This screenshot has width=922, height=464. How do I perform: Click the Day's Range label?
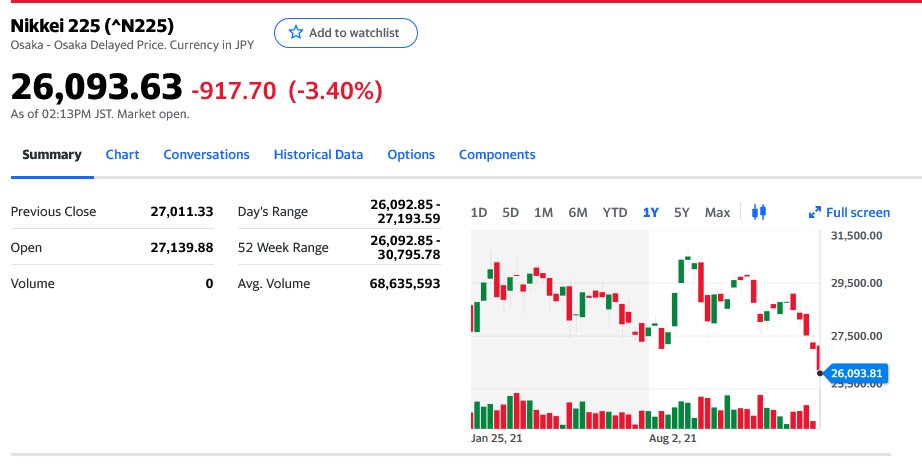tap(273, 212)
